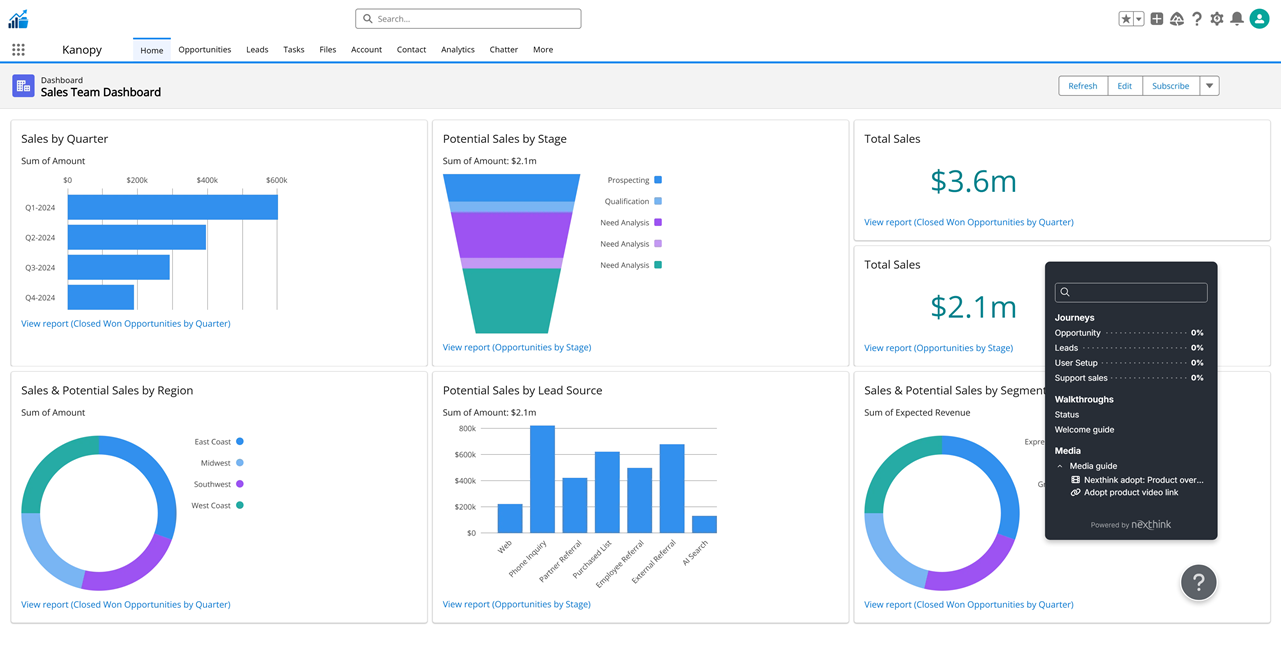
Task: Open the More navigation menu
Action: (x=543, y=49)
